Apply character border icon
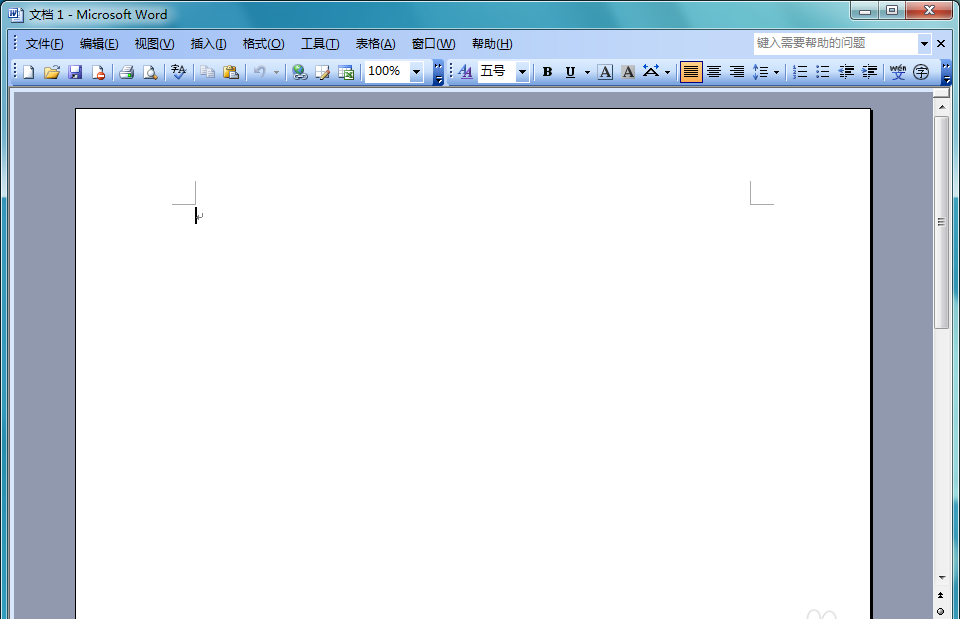This screenshot has width=960, height=619. tap(605, 72)
